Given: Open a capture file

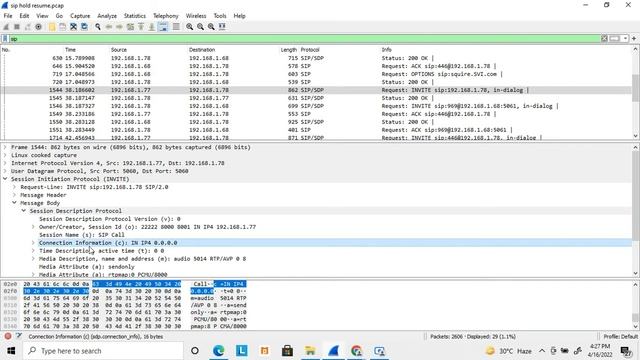Looking at the screenshot, I should pos(52,27).
